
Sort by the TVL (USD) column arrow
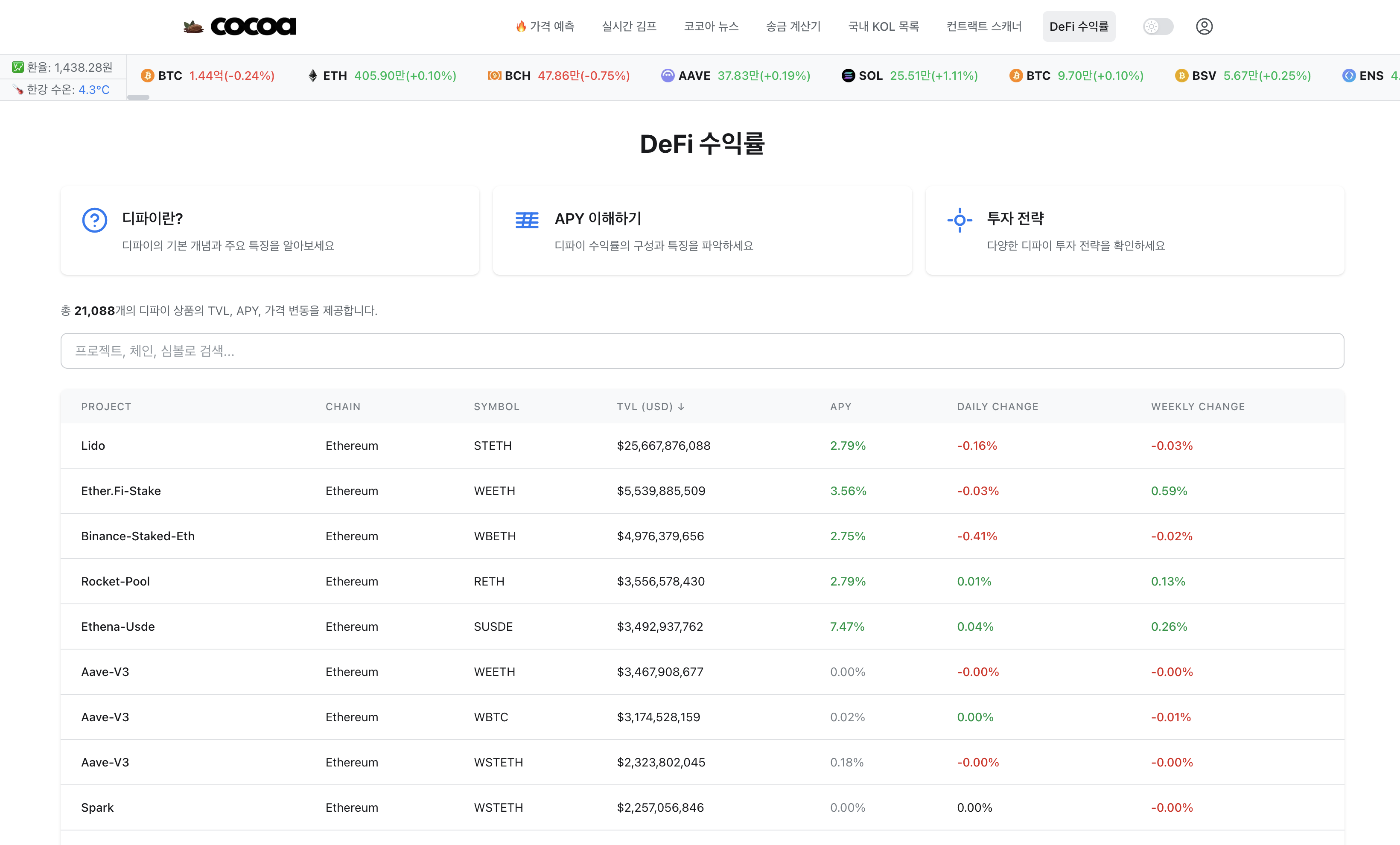(681, 407)
